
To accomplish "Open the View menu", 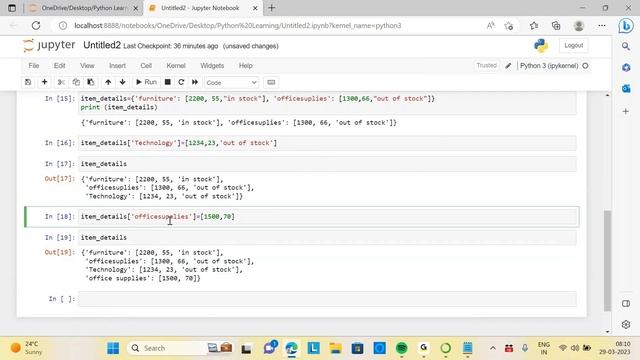I will (x=87, y=66).
